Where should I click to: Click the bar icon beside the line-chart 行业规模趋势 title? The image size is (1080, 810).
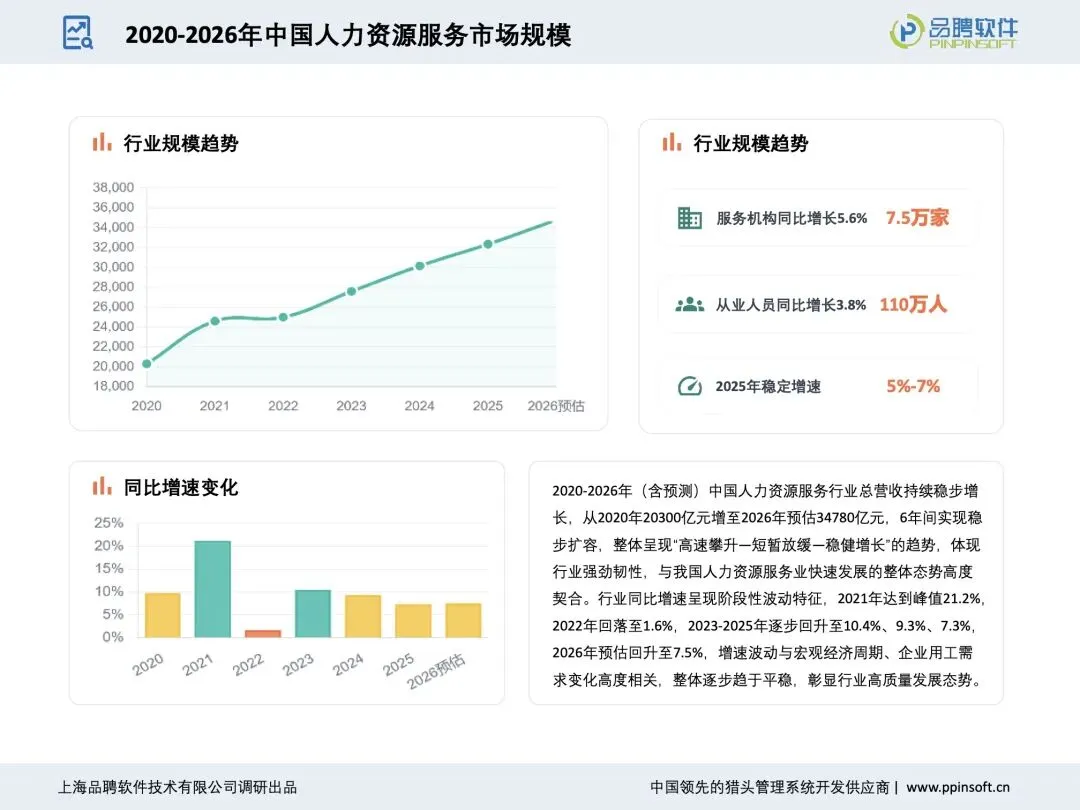pos(102,142)
